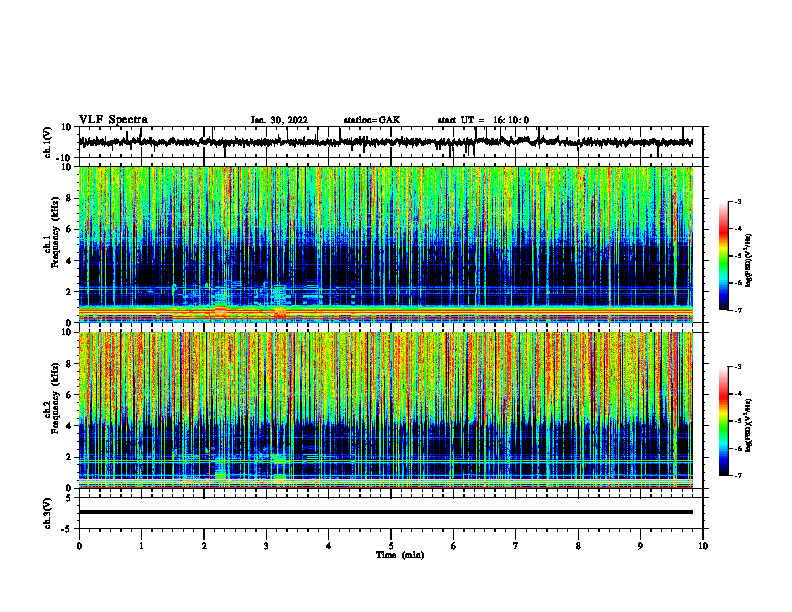Click the "Time (min)" x-axis label
Viewport: 792px width, 612px height.
coord(400,555)
